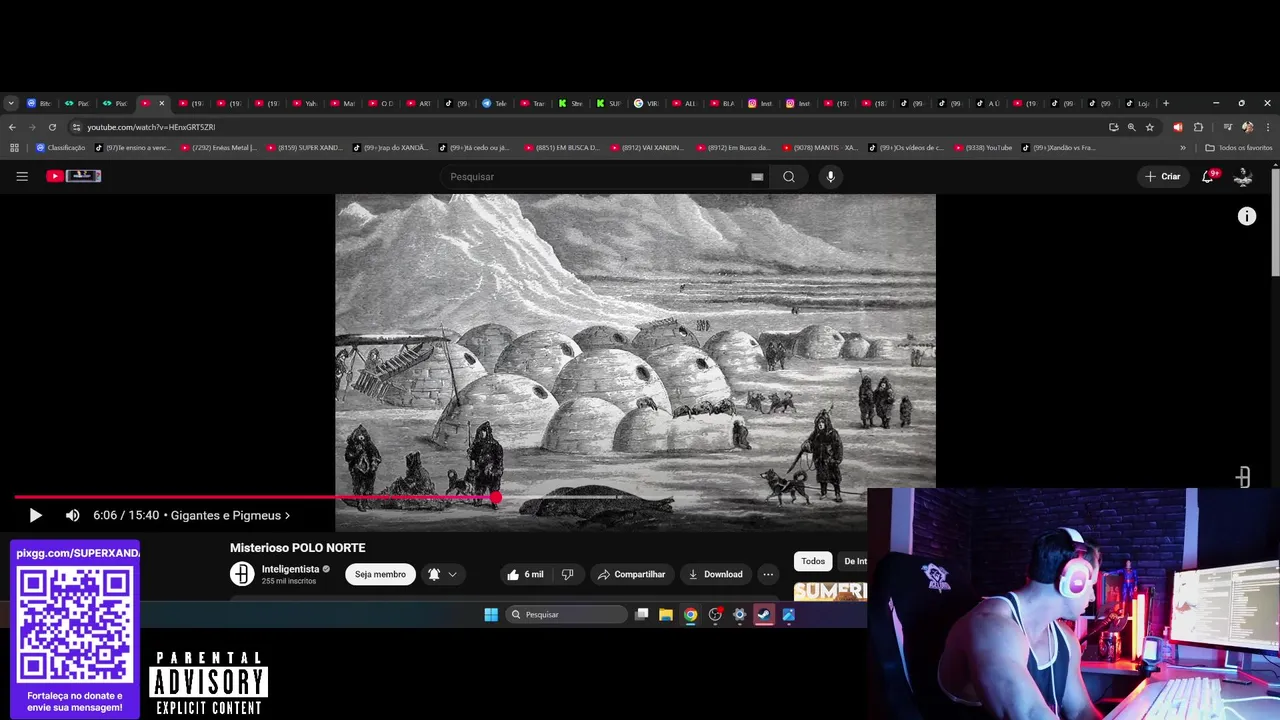Open the Gigantes e Pigmeus chapter list
1280x720 pixels.
click(x=230, y=515)
